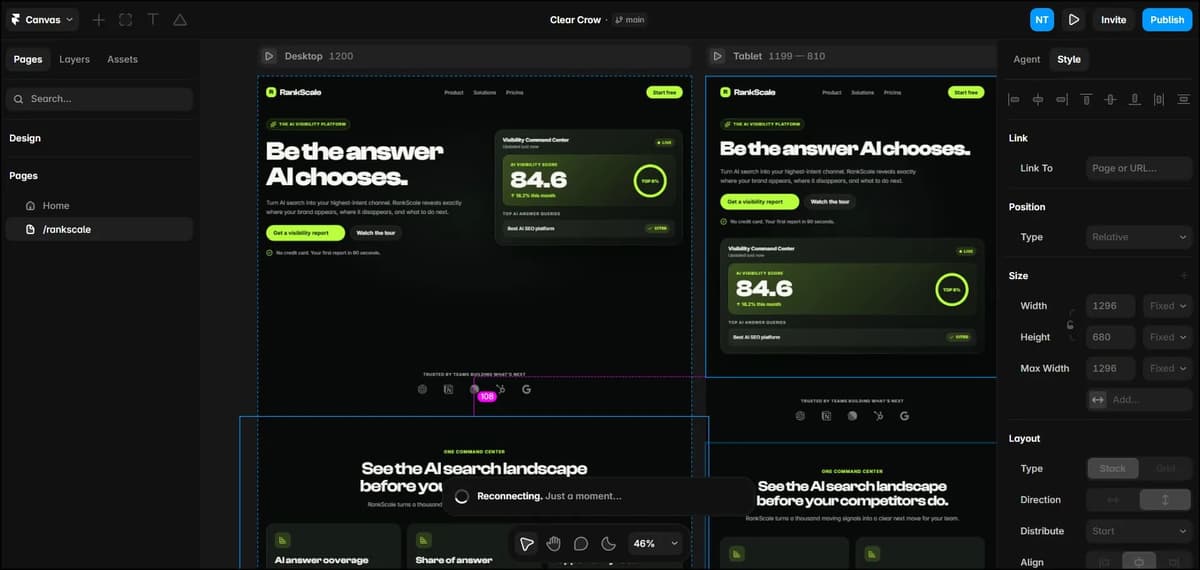Click the green Start free button on Desktop canvas

pos(664,92)
